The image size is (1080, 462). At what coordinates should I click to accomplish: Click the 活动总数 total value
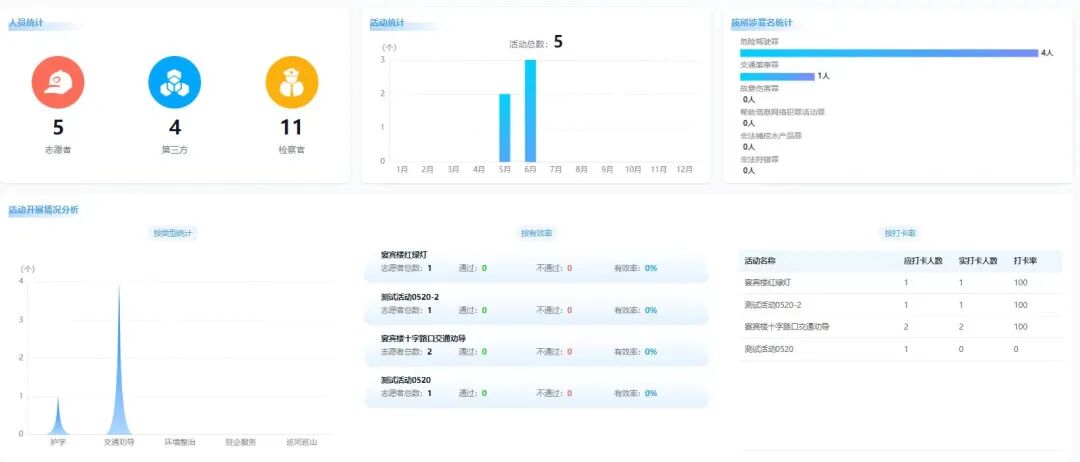(558, 43)
